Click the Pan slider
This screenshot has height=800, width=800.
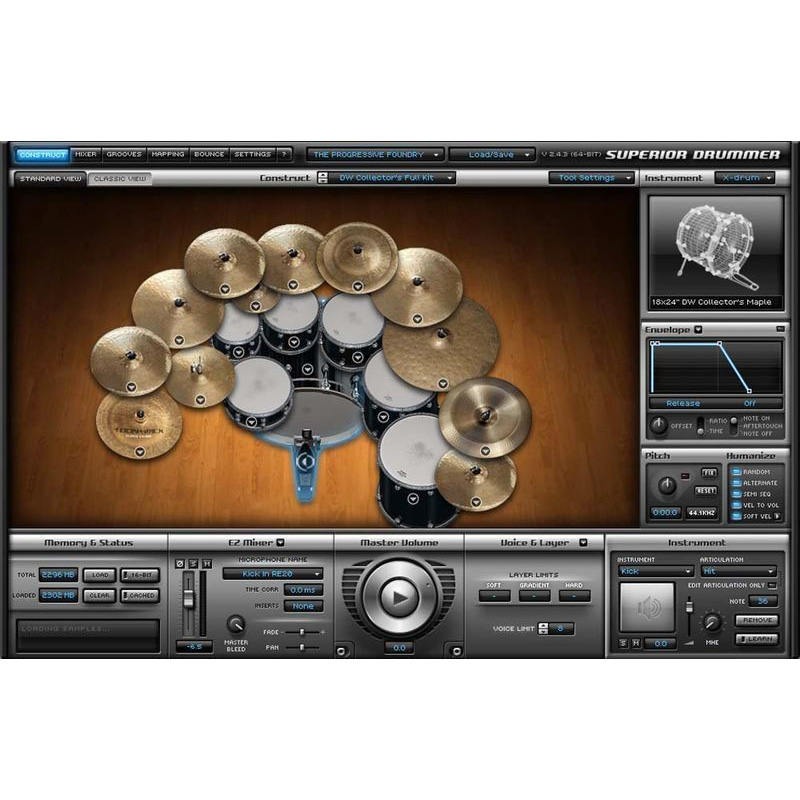tap(303, 647)
